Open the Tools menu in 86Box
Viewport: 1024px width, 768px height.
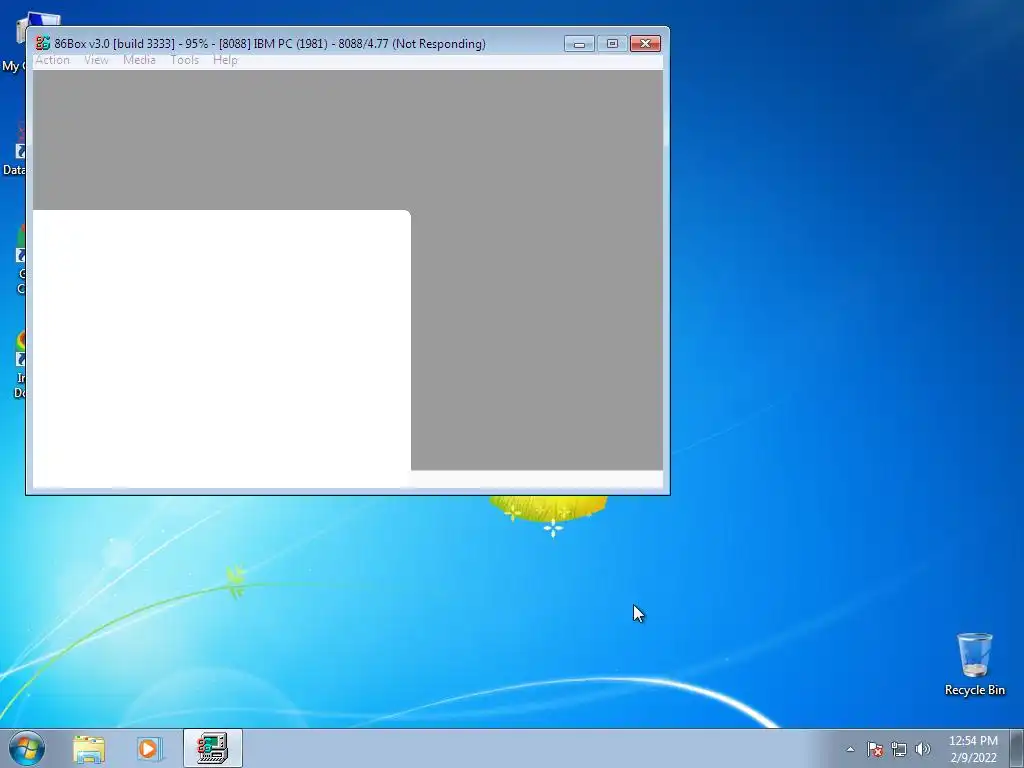click(184, 60)
